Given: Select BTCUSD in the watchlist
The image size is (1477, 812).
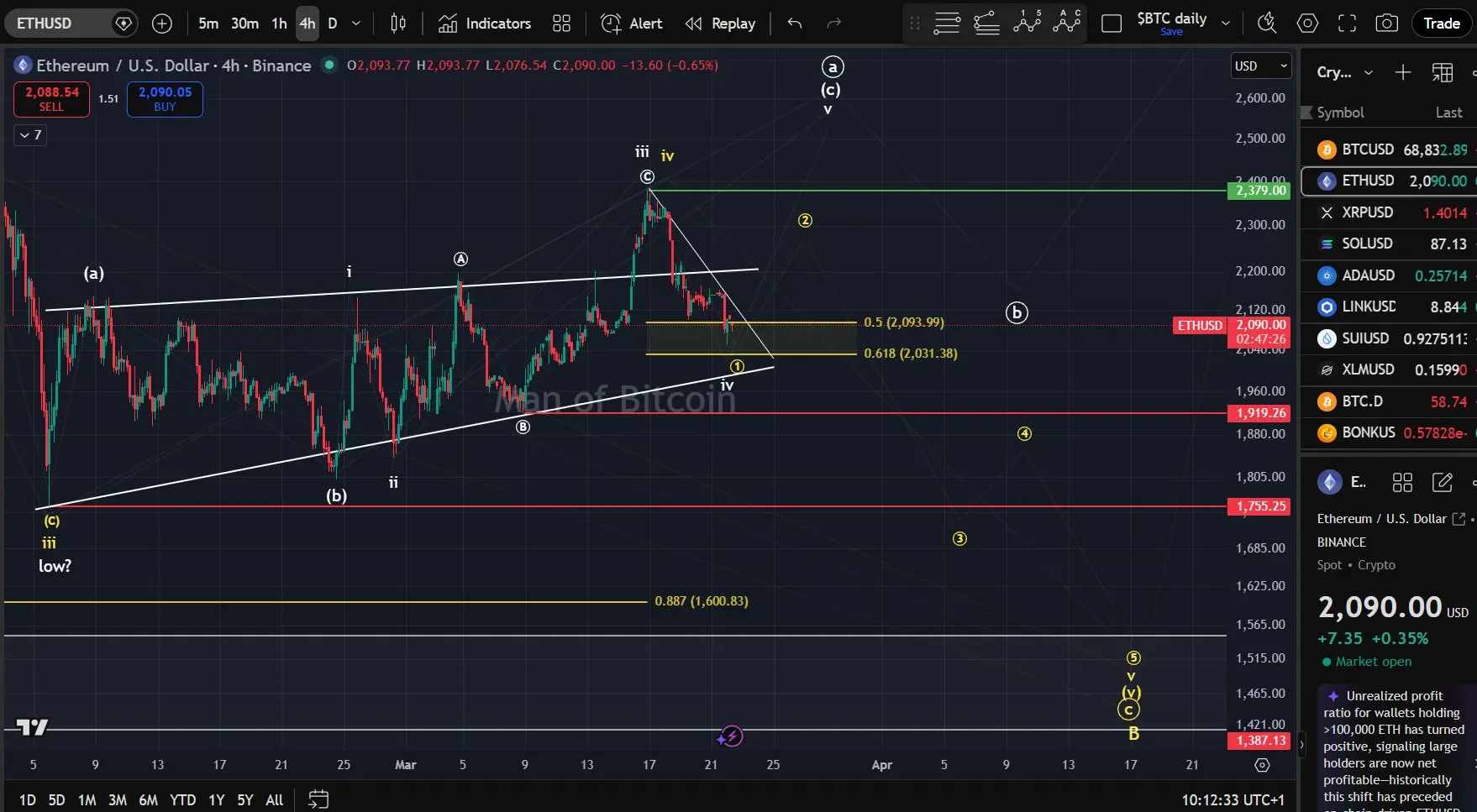Looking at the screenshot, I should pos(1389,149).
